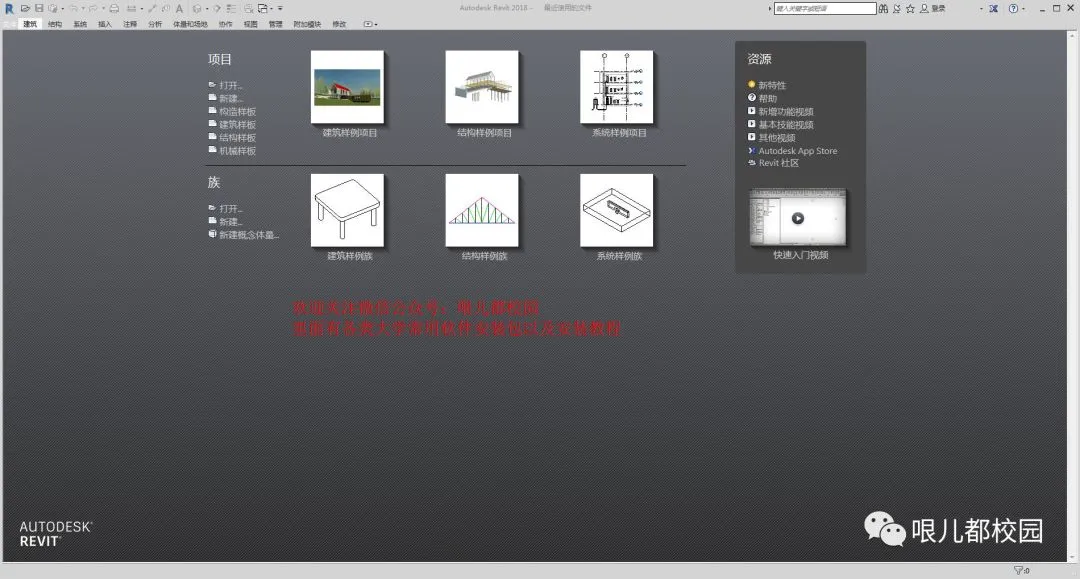Switch to the 管理 ribbon tab

click(276, 24)
